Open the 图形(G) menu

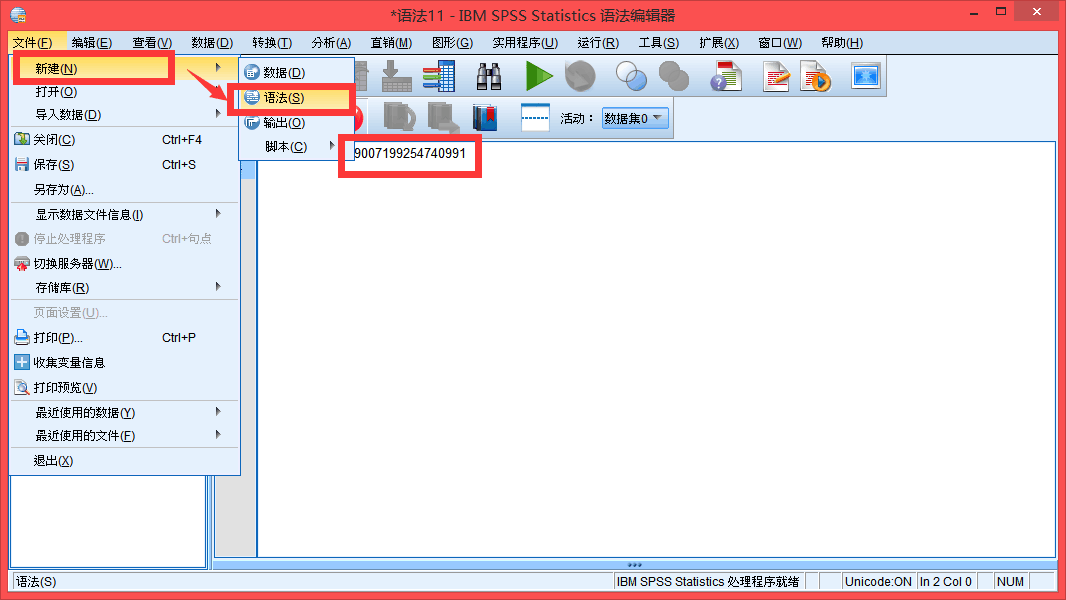click(x=452, y=43)
